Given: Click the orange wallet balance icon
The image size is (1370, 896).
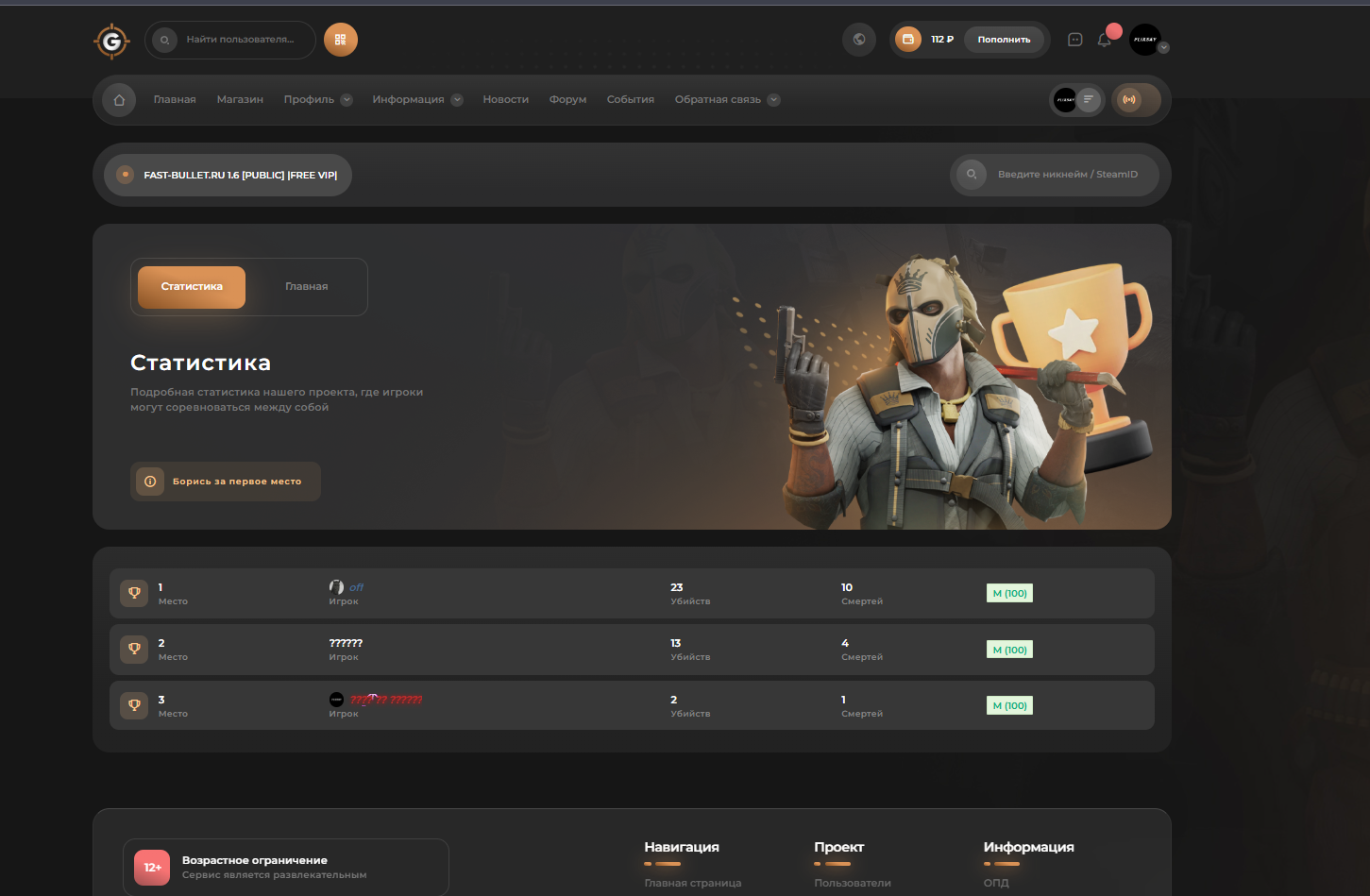Looking at the screenshot, I should click(x=907, y=40).
